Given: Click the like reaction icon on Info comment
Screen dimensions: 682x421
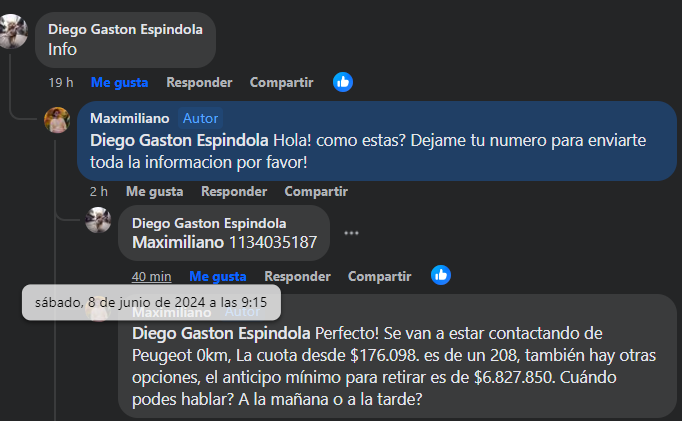Looking at the screenshot, I should pos(343,82).
